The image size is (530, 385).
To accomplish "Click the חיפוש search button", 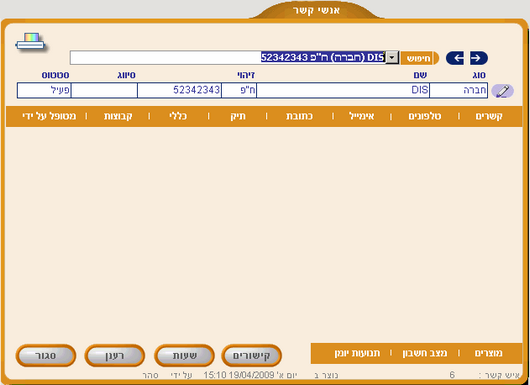I will (419, 58).
